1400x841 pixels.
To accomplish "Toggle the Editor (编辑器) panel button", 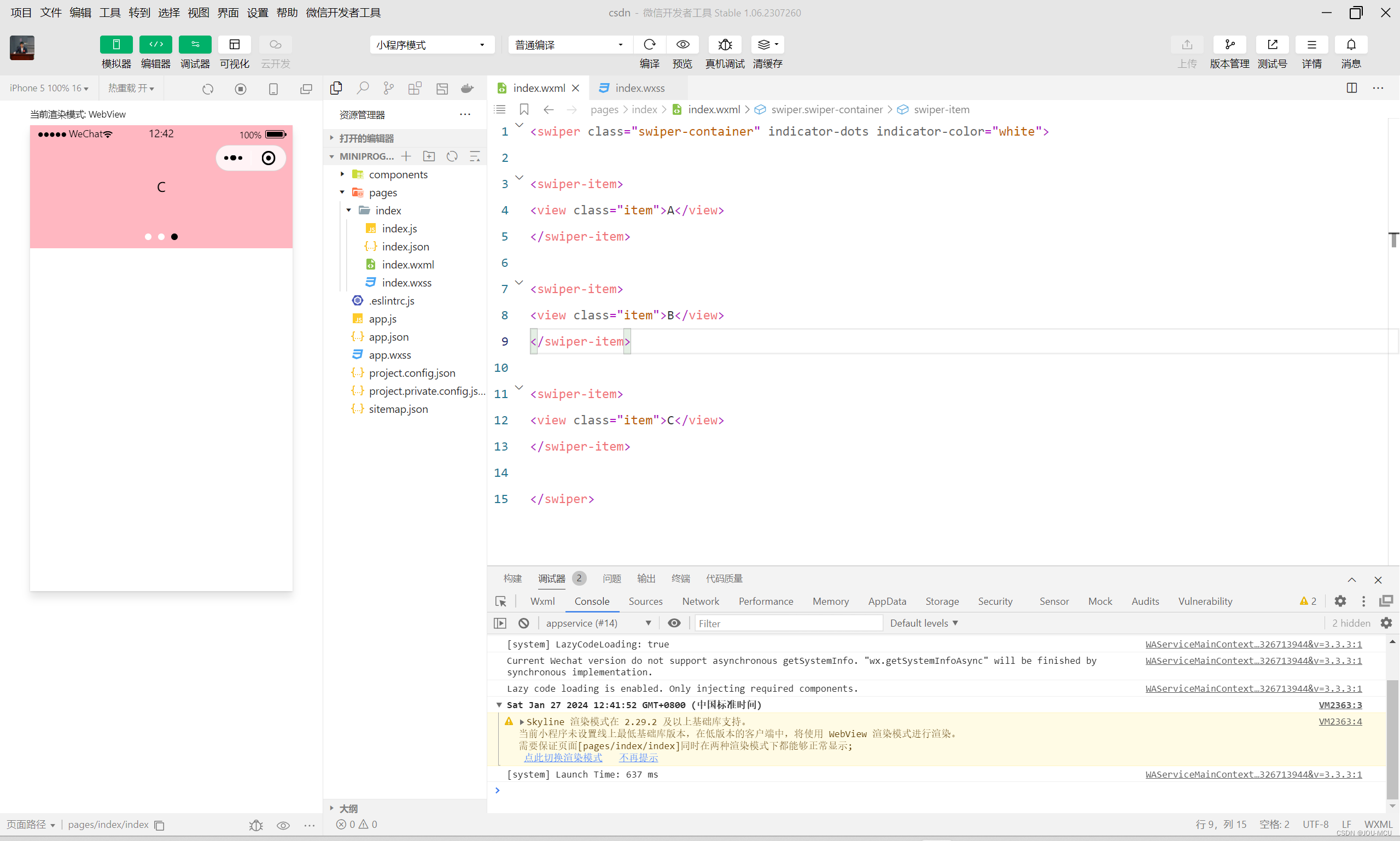I will 156,44.
